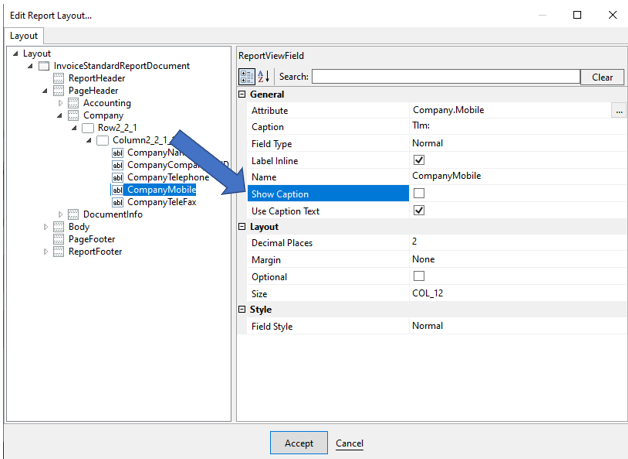628x459 pixels.
Task: Enable the Show Caption checkbox
Action: click(x=419, y=193)
